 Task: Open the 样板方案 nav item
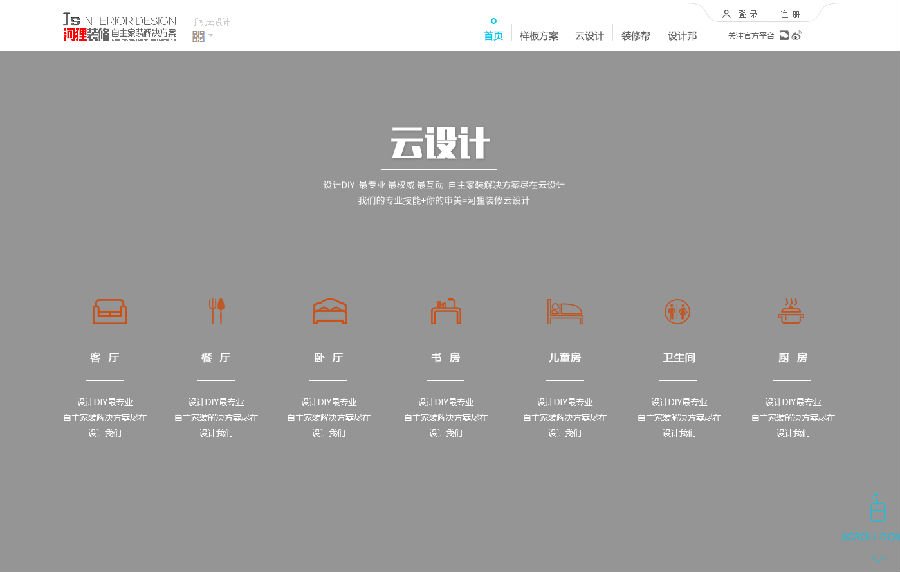point(538,36)
